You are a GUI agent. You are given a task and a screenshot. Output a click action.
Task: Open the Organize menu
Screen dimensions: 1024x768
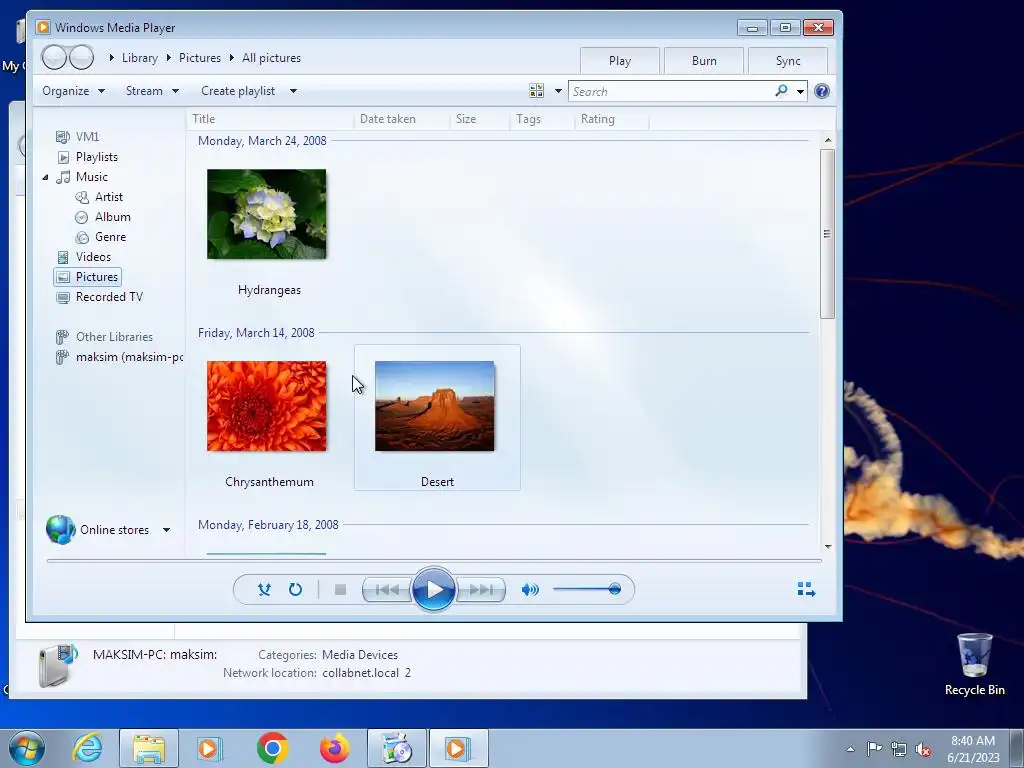click(x=73, y=91)
